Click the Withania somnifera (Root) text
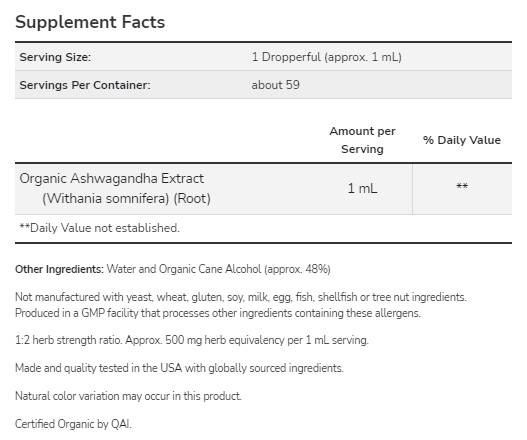The height and width of the screenshot is (440, 527). 126,198
